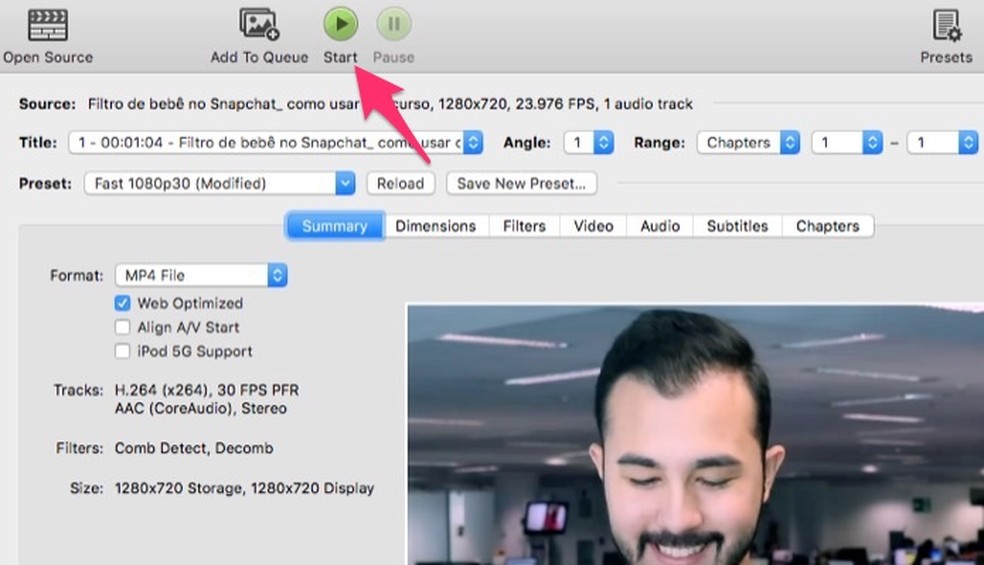Viewport: 984px width, 565px height.
Task: Click the Reload preset button
Action: point(400,183)
